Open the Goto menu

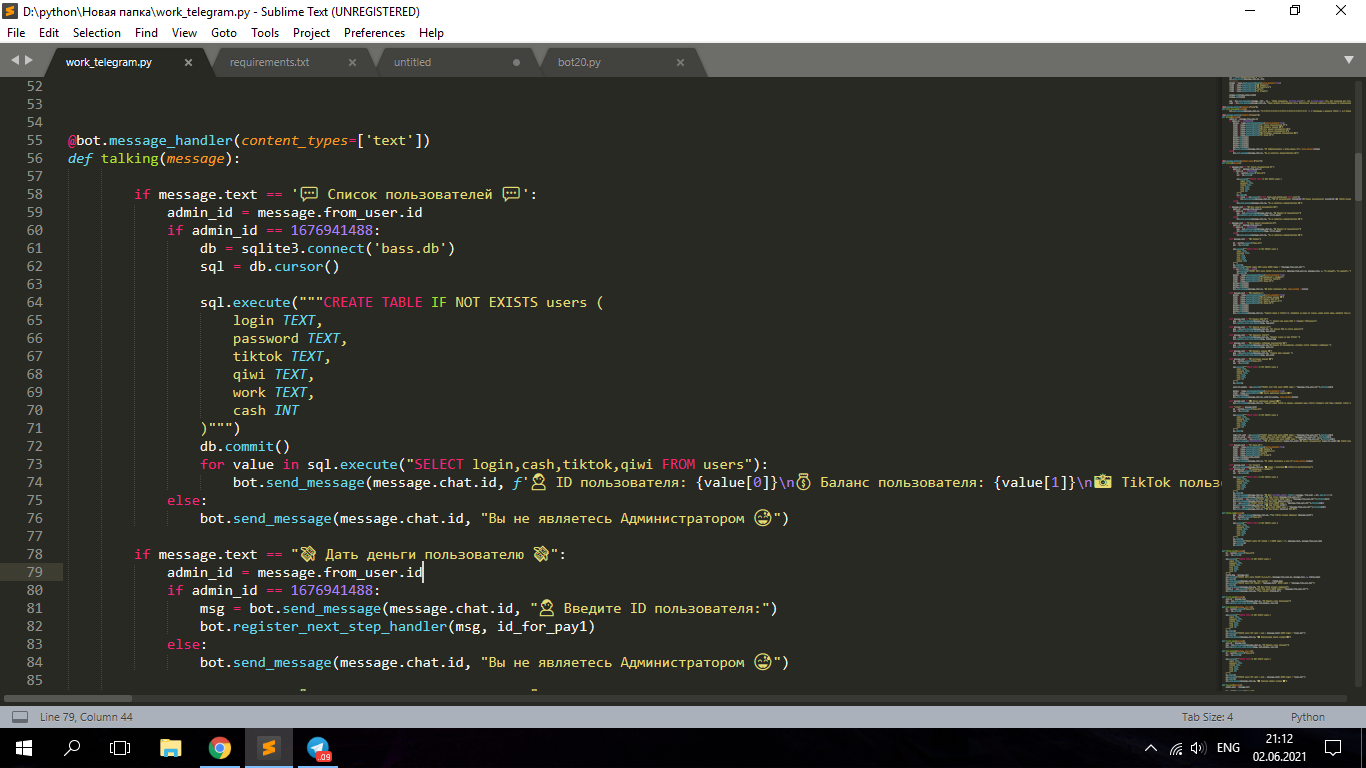coord(224,32)
